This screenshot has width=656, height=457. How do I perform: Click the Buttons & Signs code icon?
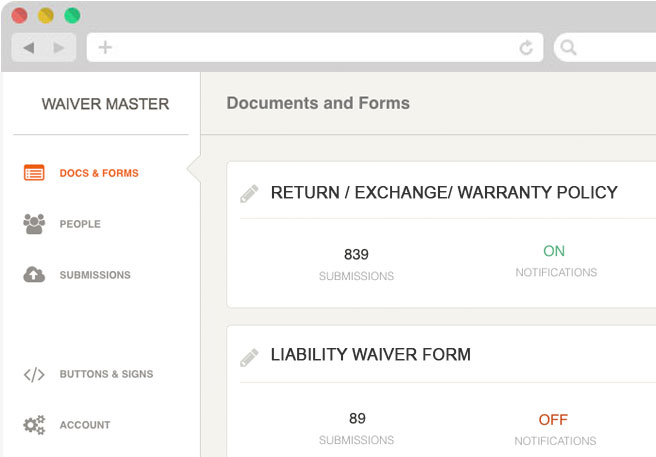(34, 374)
